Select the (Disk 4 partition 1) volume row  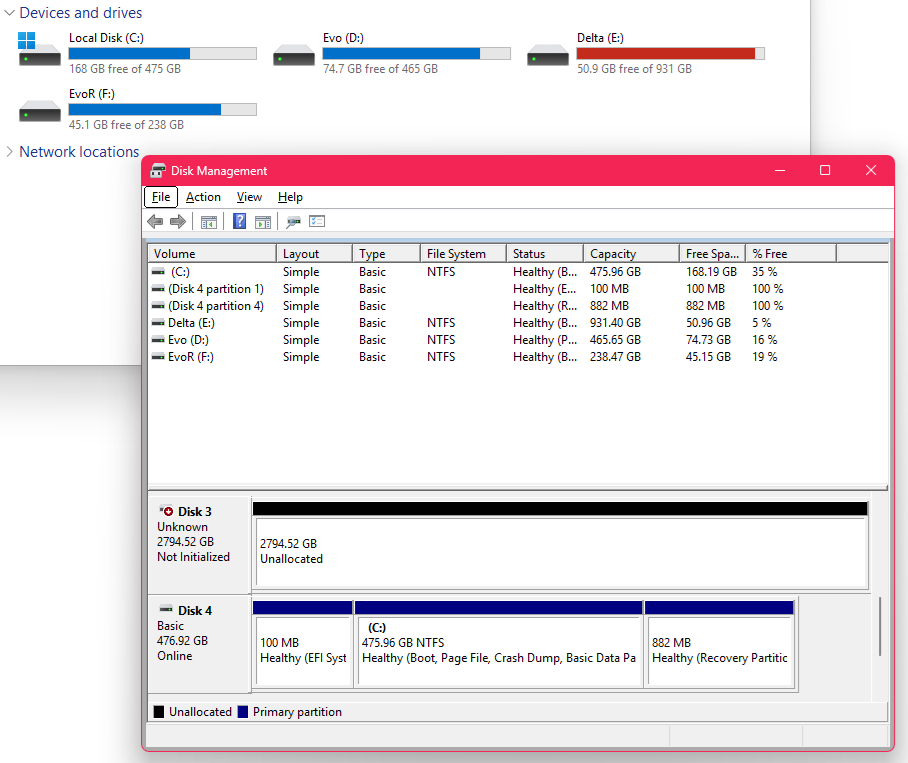point(518,289)
